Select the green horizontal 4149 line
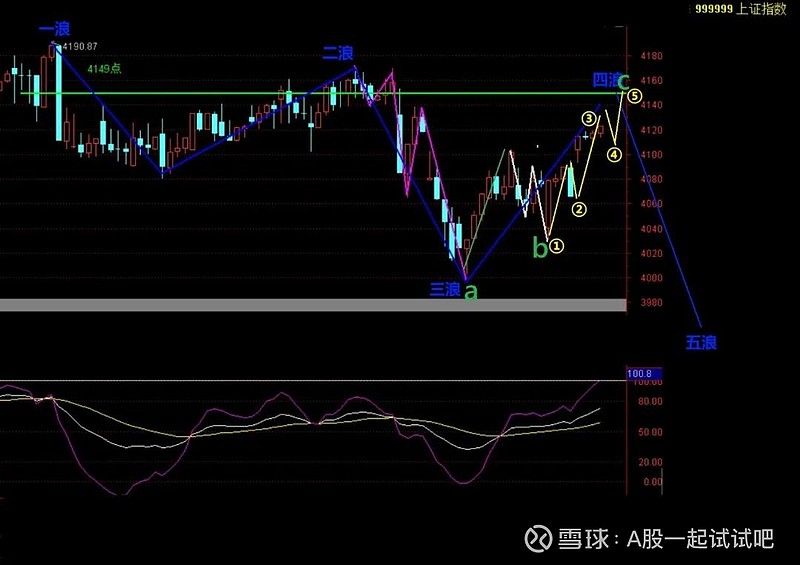800x565 pixels. click(x=321, y=93)
